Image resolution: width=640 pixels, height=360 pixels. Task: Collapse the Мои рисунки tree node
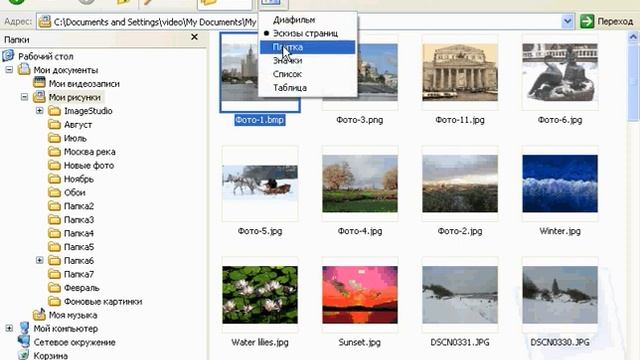(x=24, y=97)
